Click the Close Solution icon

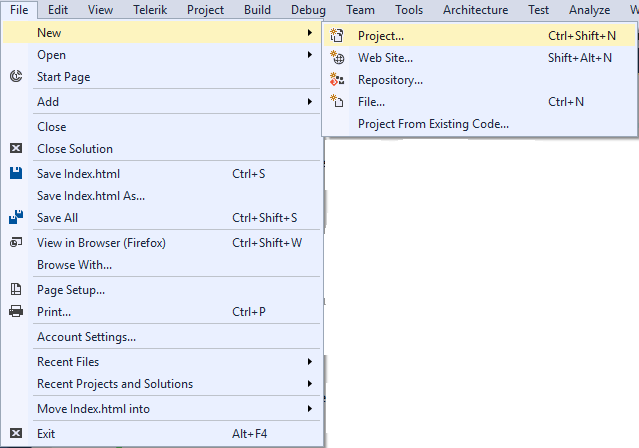[x=16, y=148]
